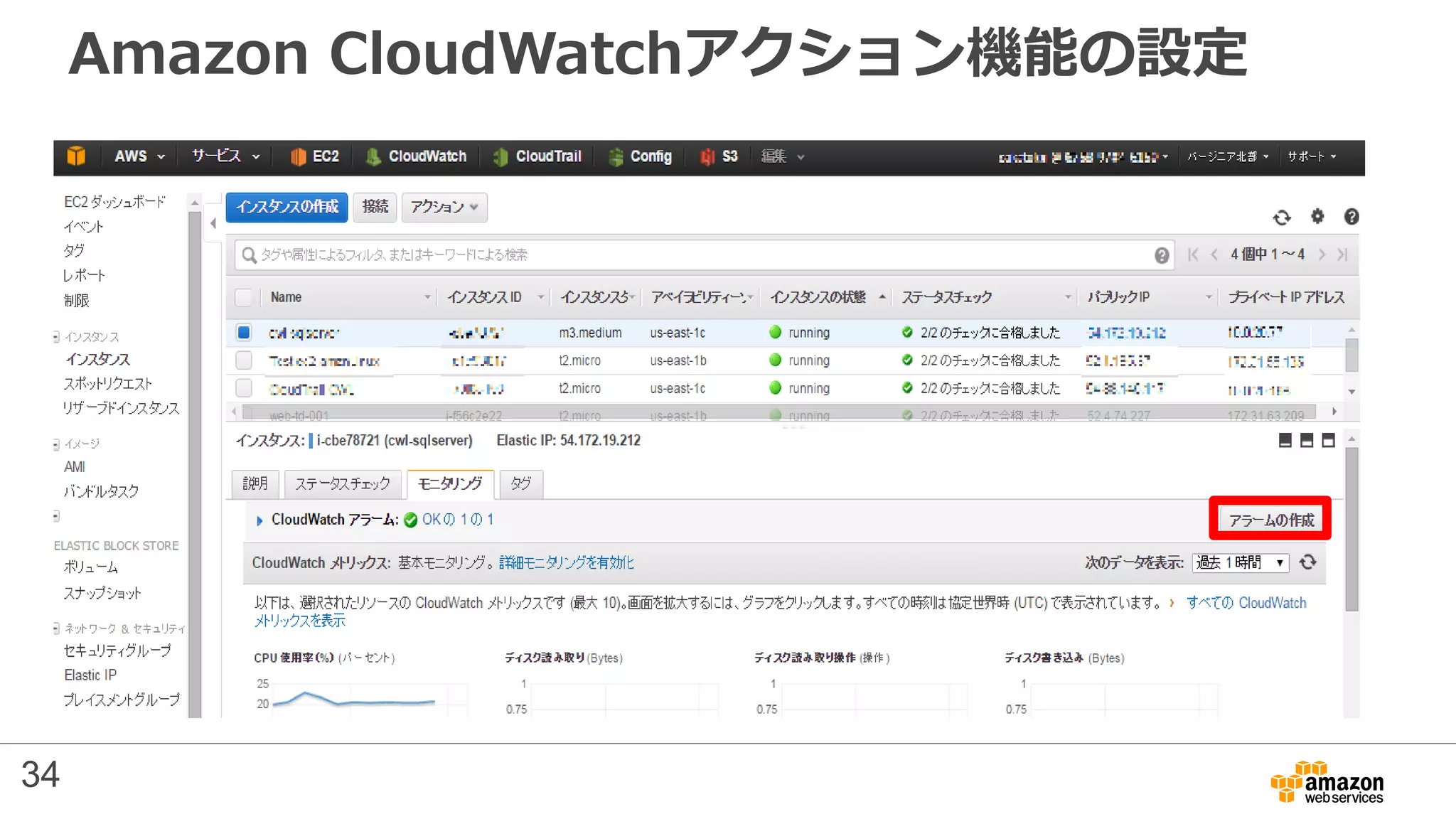
Task: Click the アラームの作成 button
Action: tap(1270, 520)
